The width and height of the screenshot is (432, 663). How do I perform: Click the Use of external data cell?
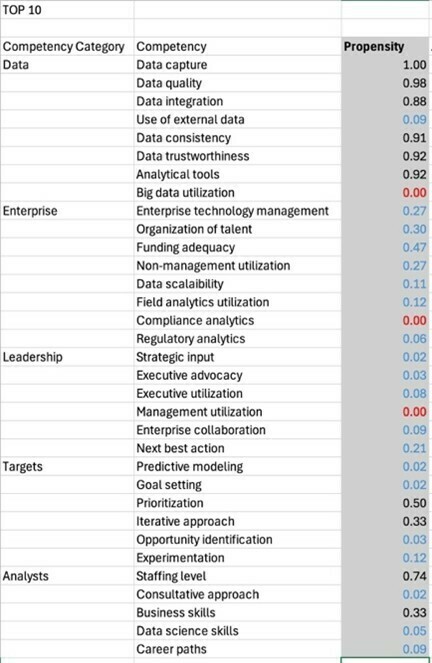[238, 120]
